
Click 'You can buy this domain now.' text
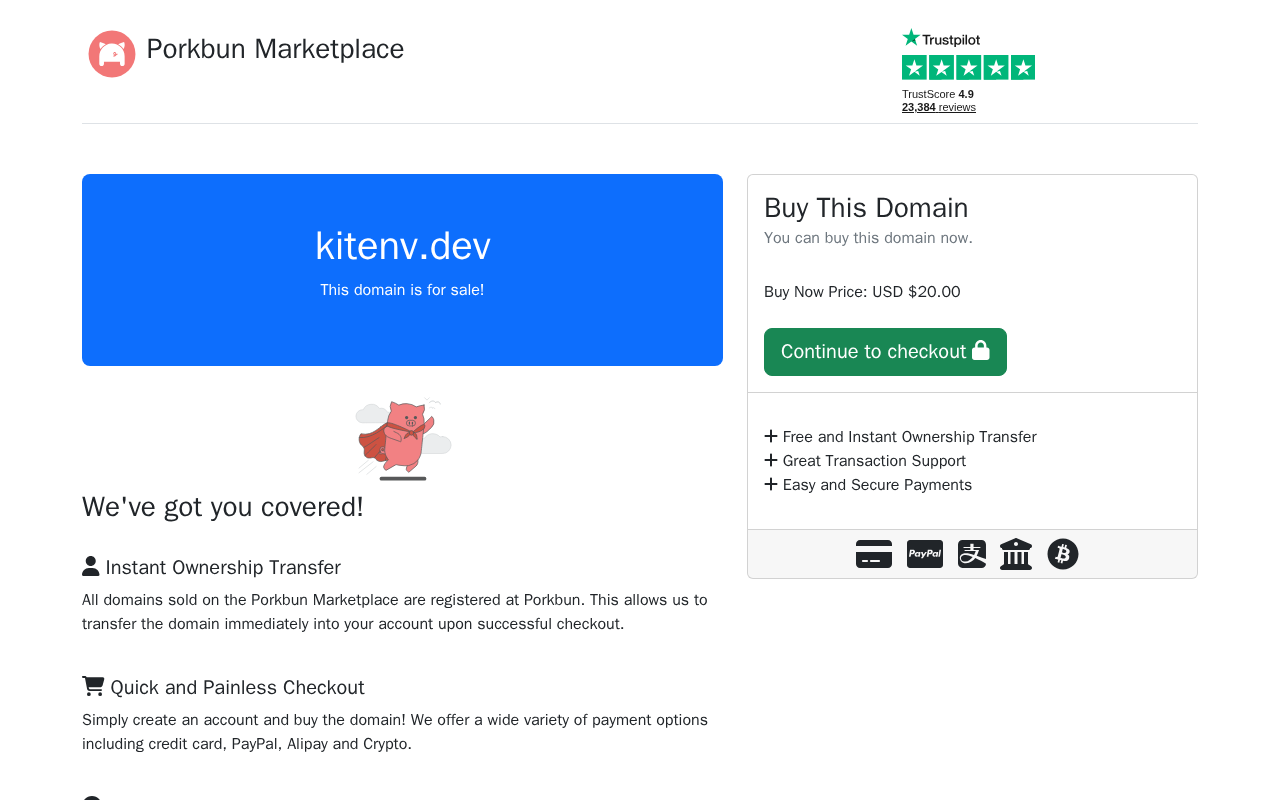click(x=868, y=238)
